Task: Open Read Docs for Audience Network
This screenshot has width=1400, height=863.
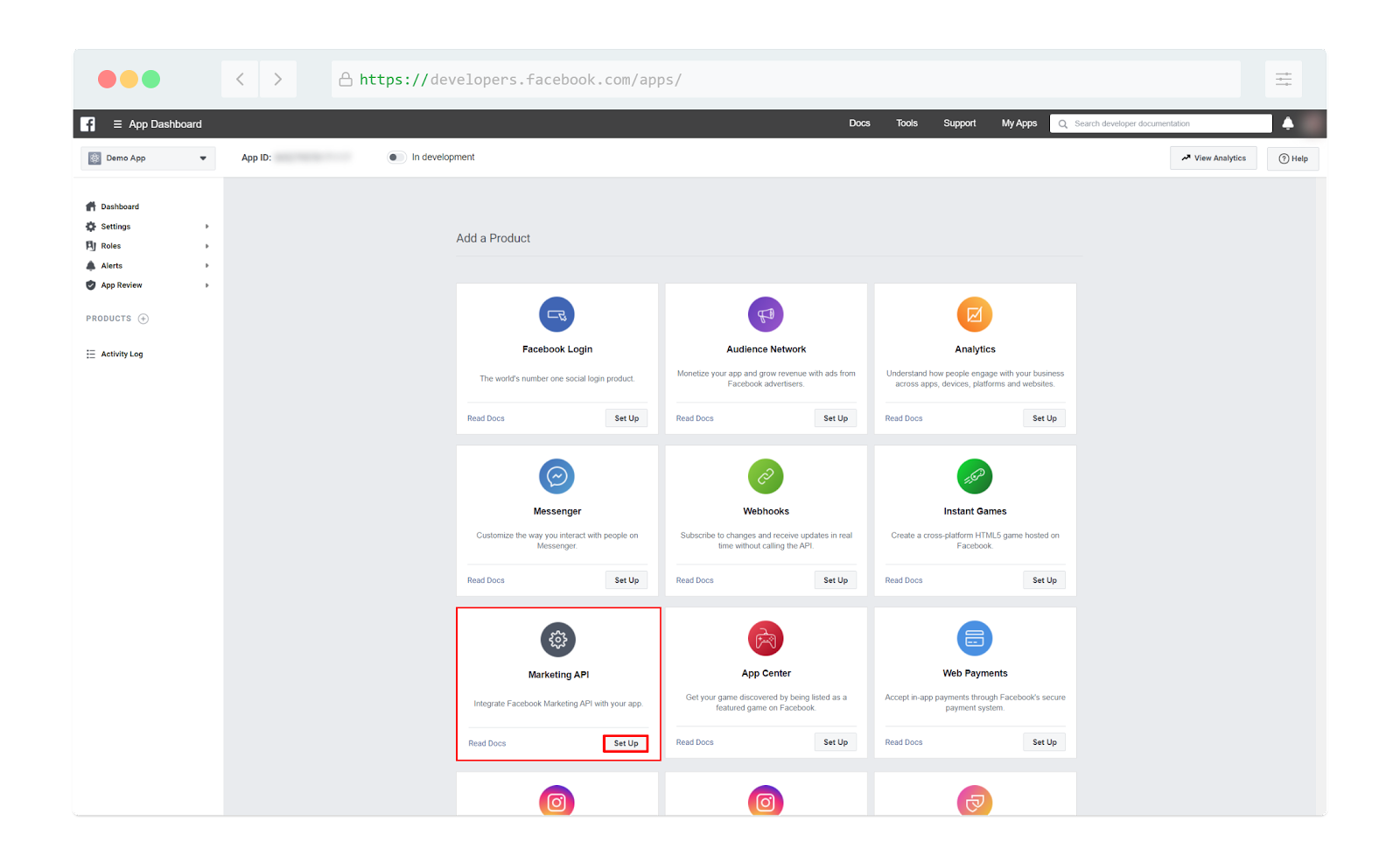Action: click(695, 418)
